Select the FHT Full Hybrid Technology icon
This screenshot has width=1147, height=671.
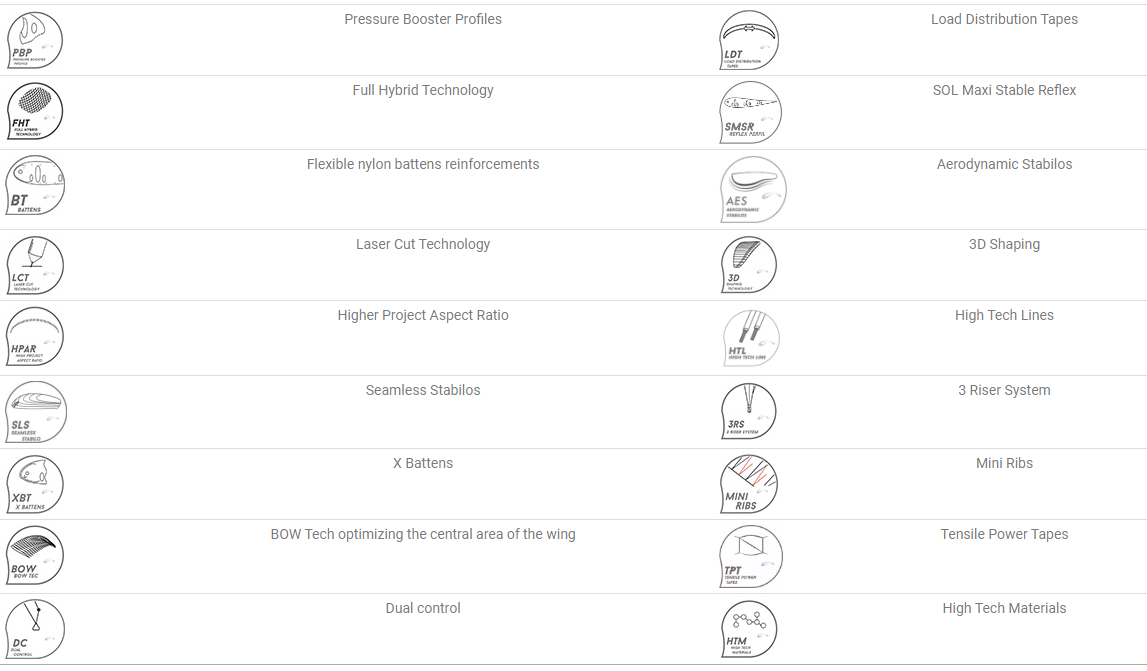point(34,111)
